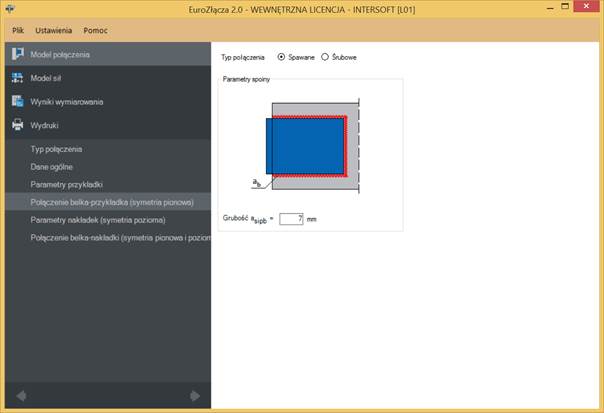Close the EuroZłącza window

coord(586,6)
